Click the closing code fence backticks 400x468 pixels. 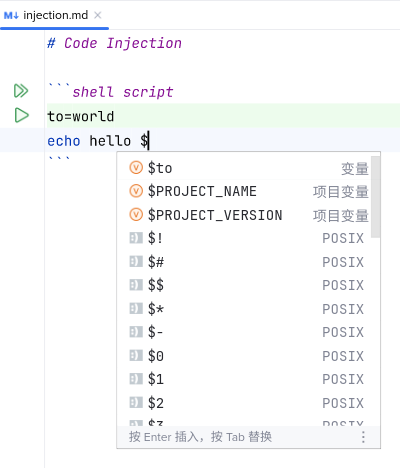59,158
